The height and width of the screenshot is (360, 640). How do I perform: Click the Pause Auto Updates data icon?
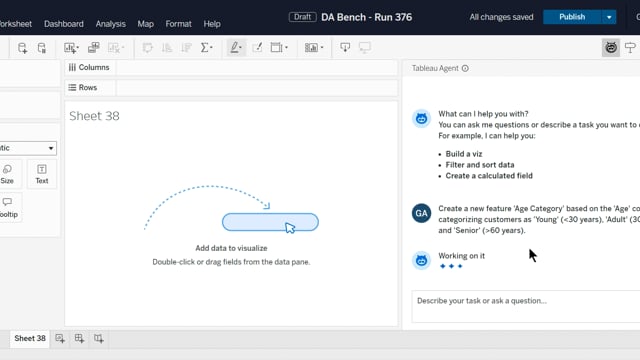(42, 48)
